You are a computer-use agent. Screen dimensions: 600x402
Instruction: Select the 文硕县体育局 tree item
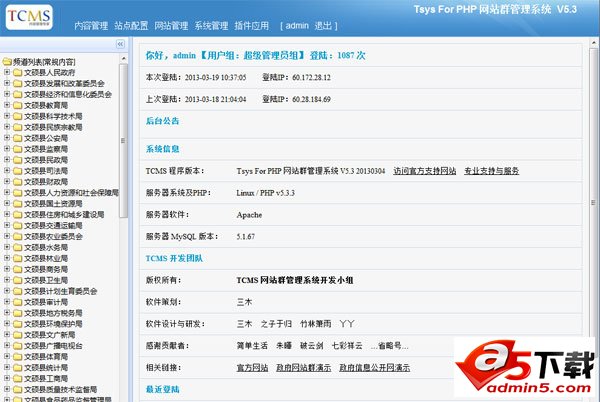coord(46,357)
